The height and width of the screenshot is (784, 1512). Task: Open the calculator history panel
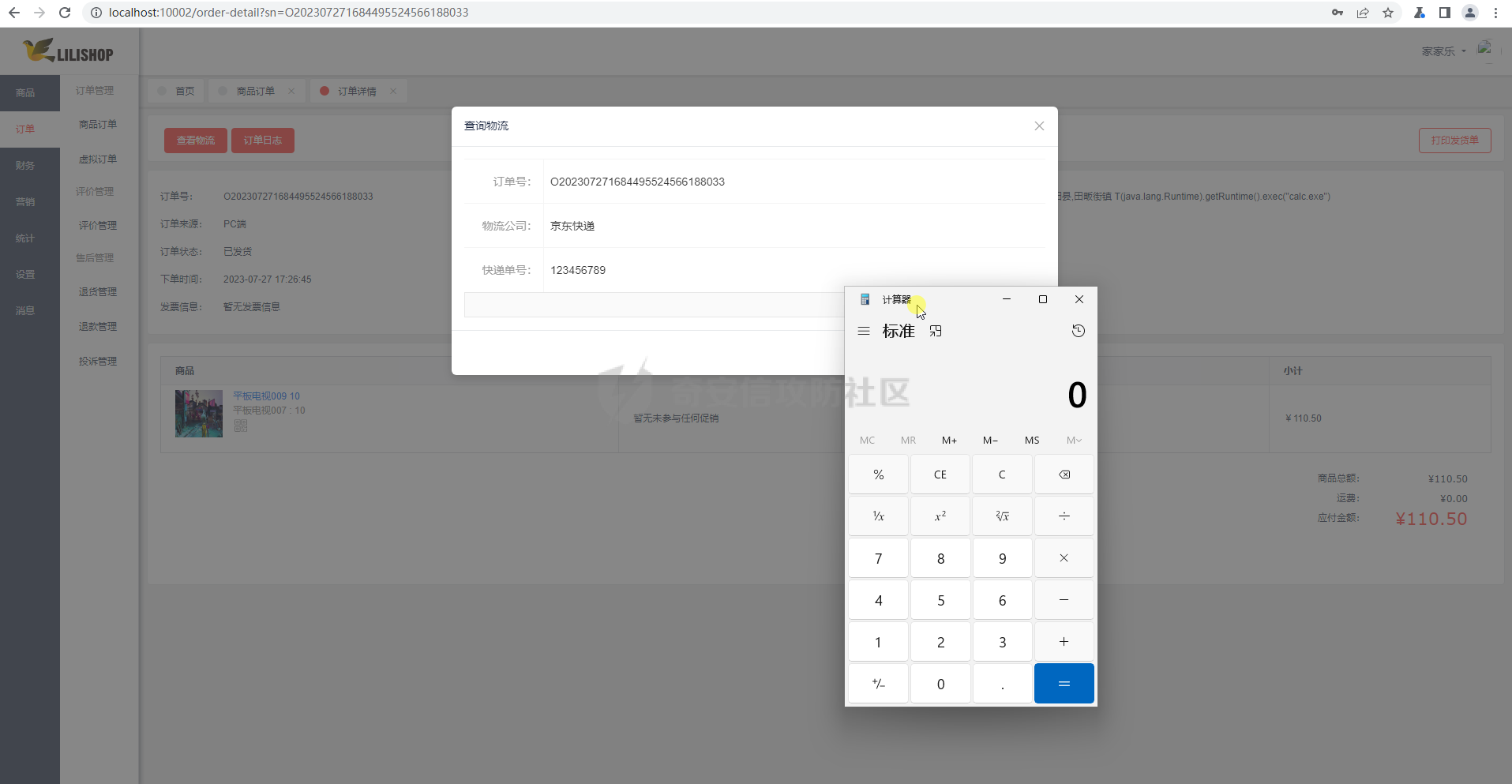coord(1078,331)
